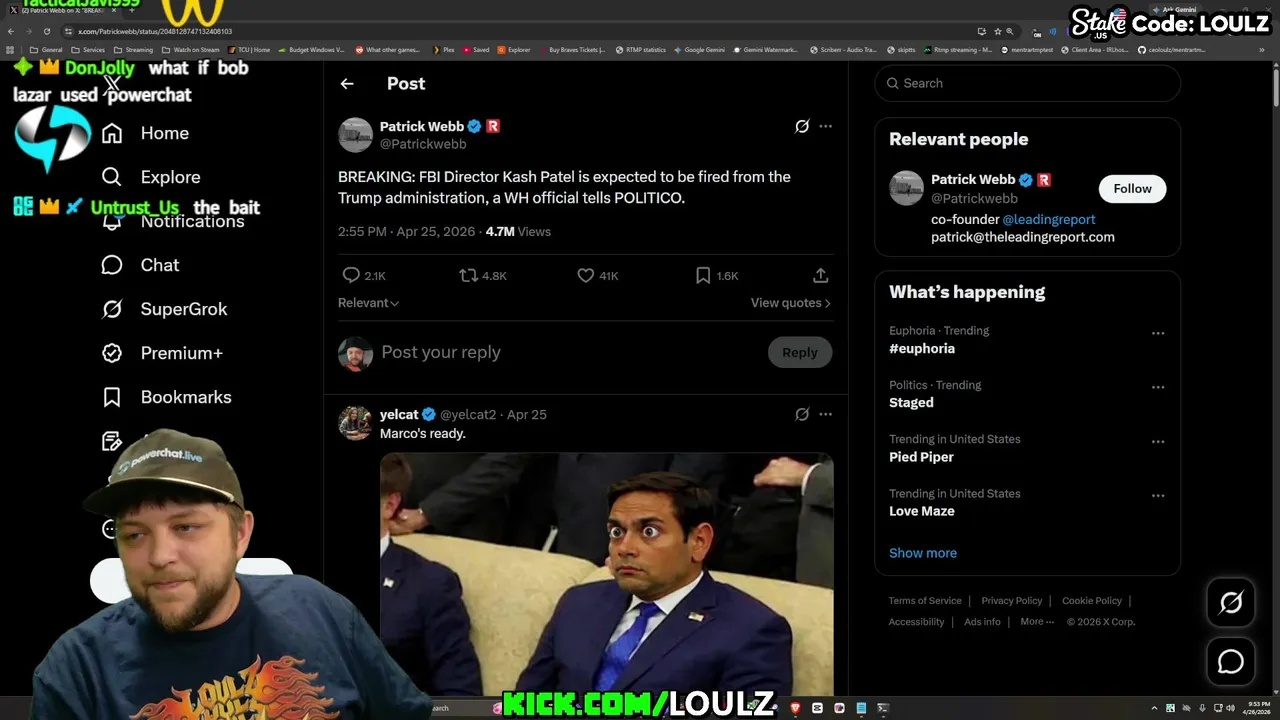Open the Plex bookmark
1280x720 pixels.
pos(444,49)
